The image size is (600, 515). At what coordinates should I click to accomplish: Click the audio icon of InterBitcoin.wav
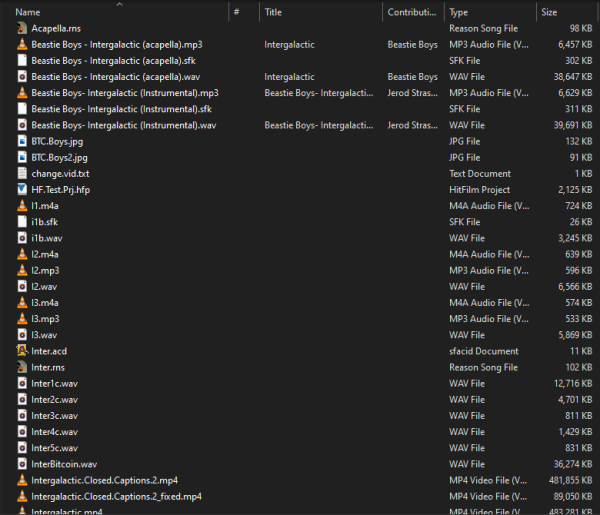22,464
